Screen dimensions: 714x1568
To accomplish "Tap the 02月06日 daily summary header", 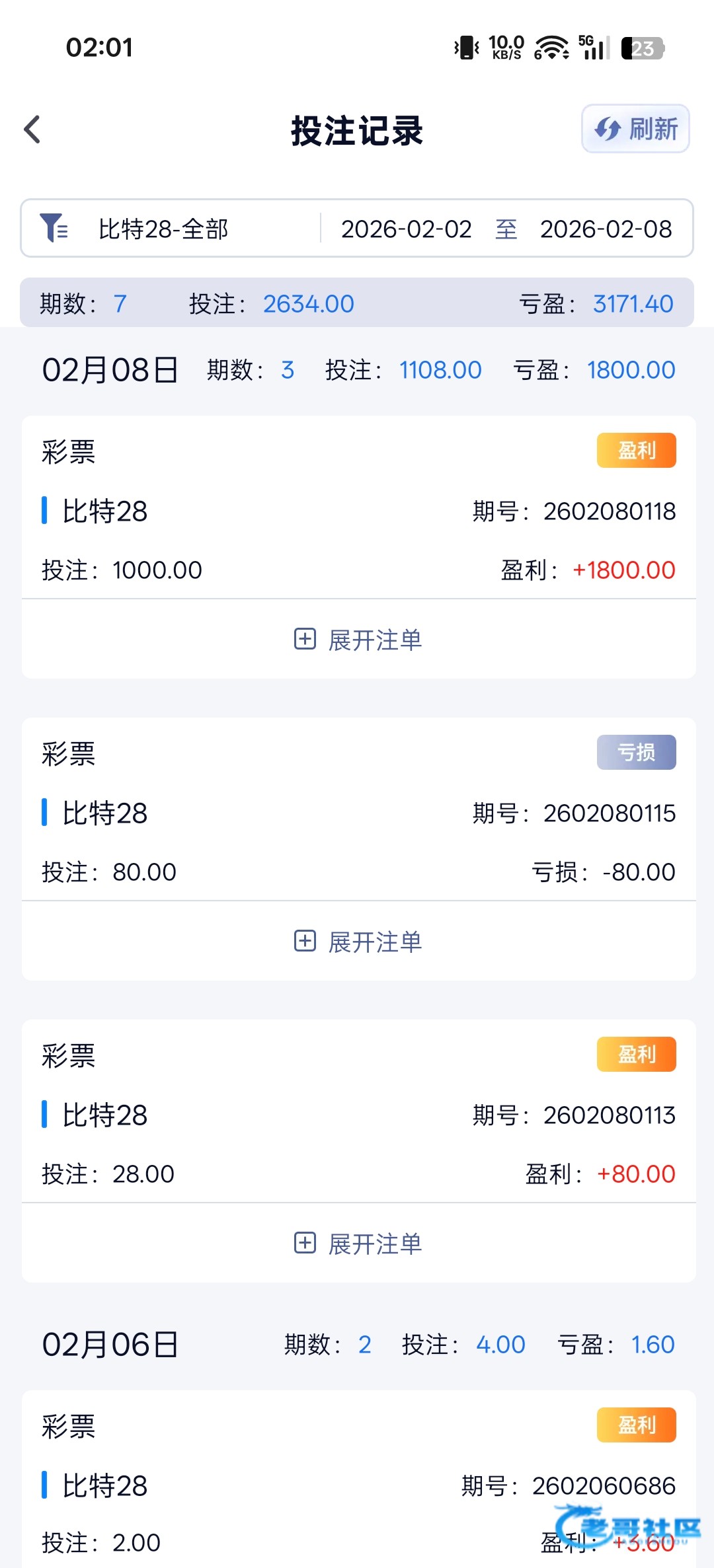I will coord(110,1345).
